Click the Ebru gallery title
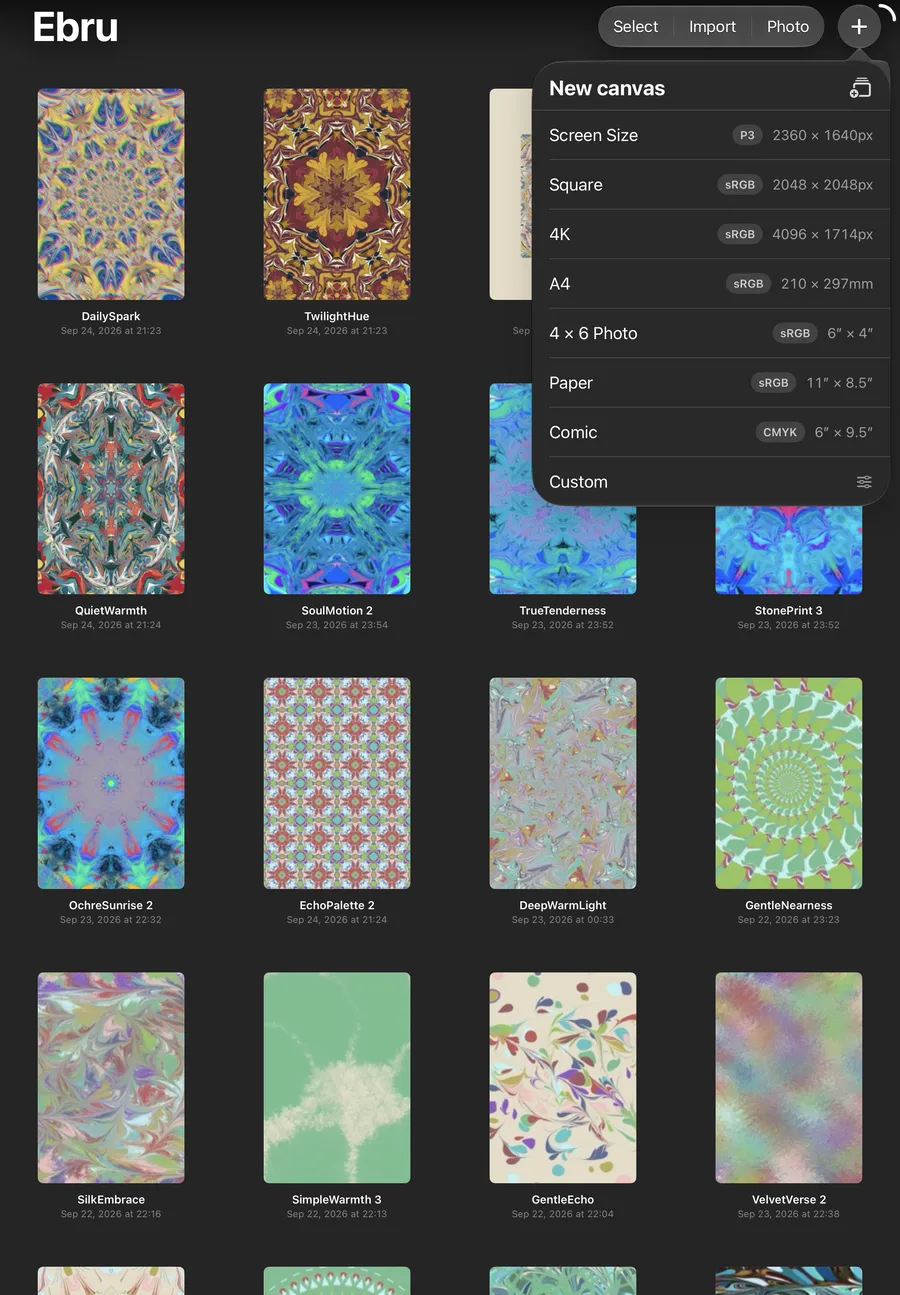Viewport: 900px width, 1295px height. click(x=75, y=27)
